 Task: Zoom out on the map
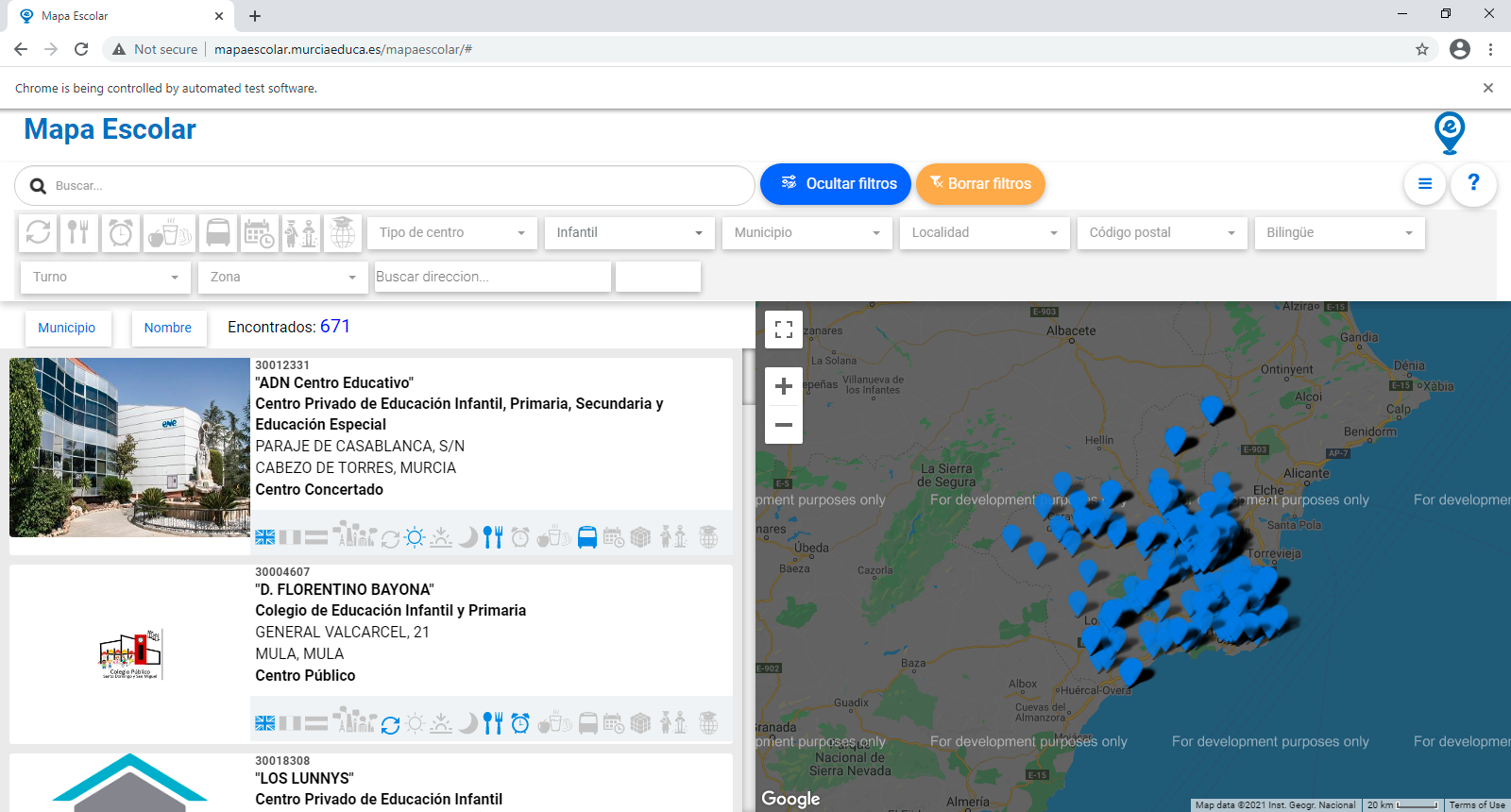click(x=784, y=425)
